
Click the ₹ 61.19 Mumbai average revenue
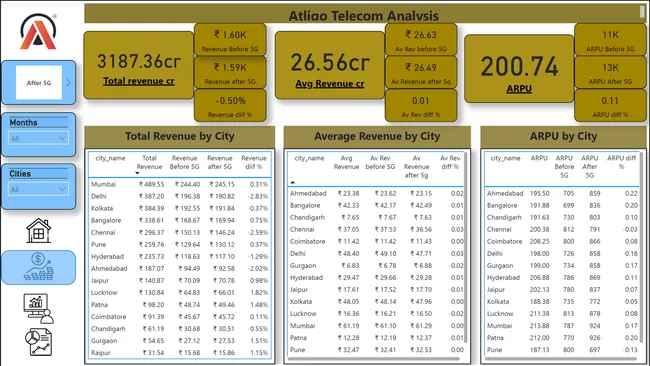[x=348, y=326]
